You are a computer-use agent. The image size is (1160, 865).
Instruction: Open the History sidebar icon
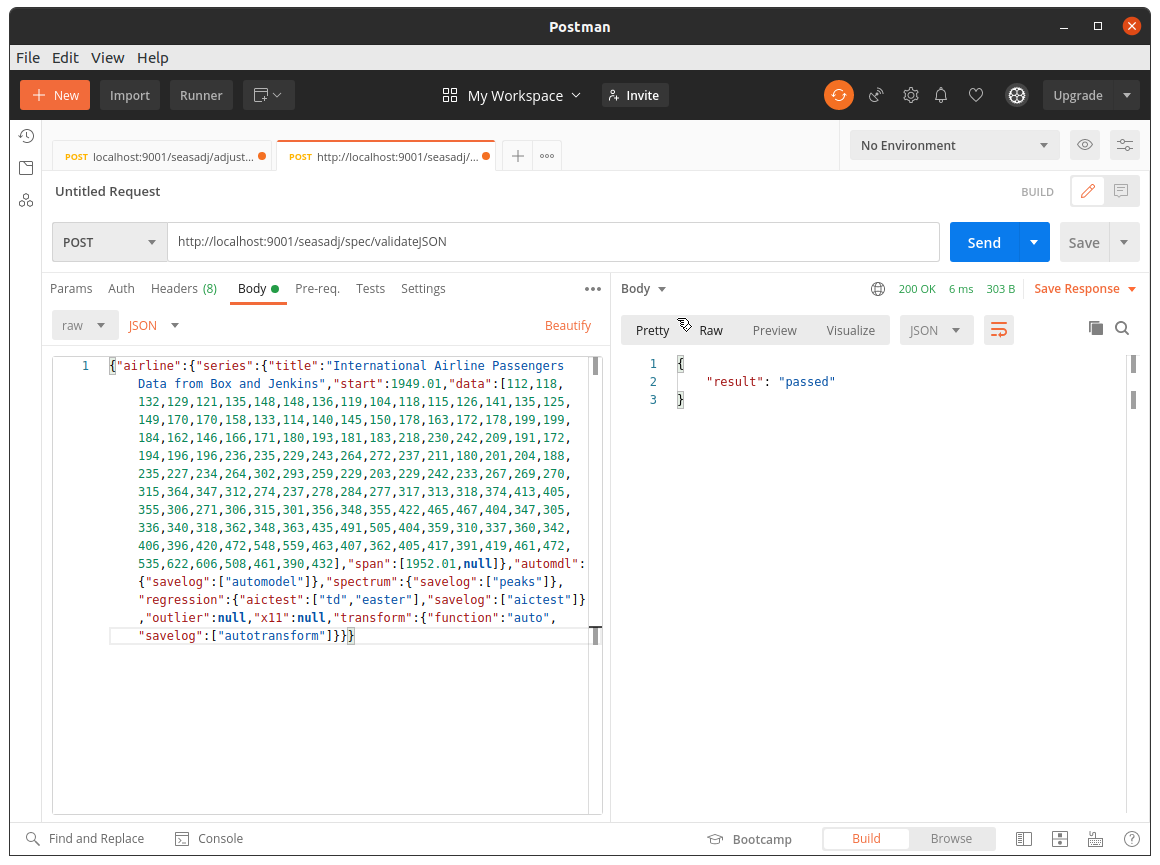click(26, 136)
